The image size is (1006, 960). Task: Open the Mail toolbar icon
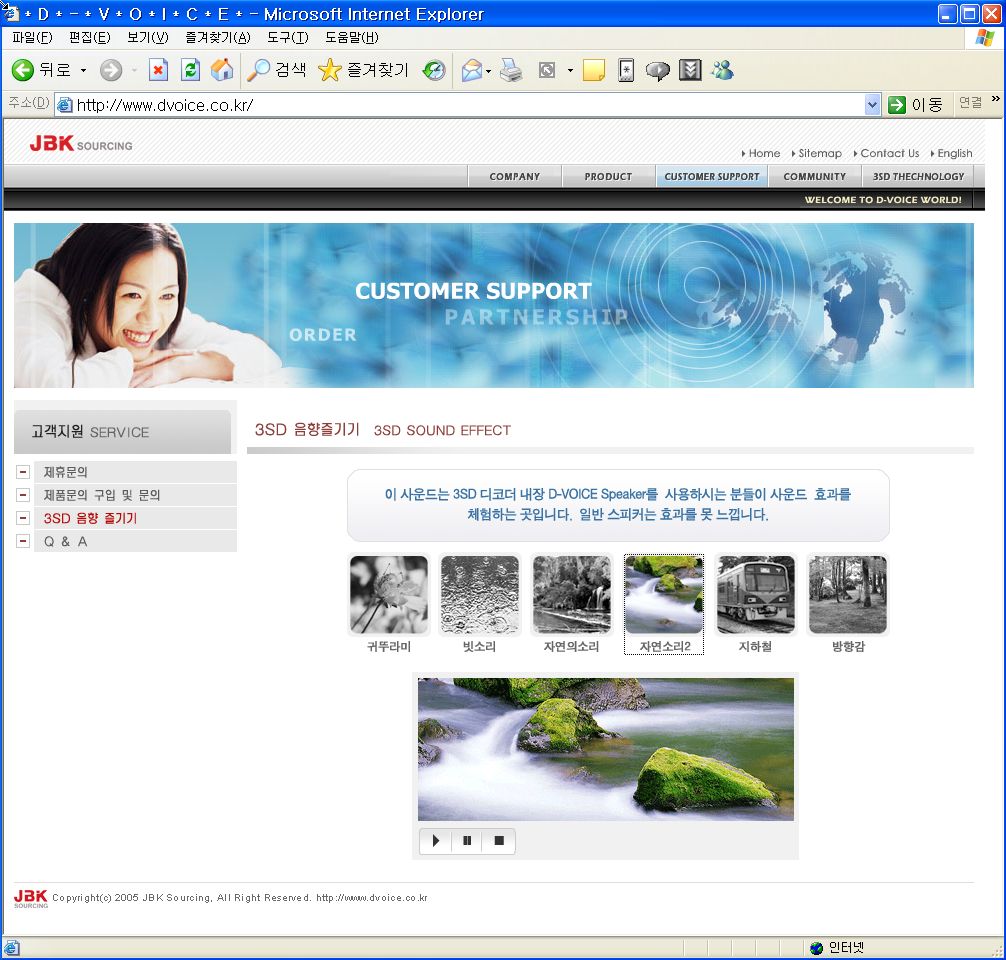(x=471, y=70)
